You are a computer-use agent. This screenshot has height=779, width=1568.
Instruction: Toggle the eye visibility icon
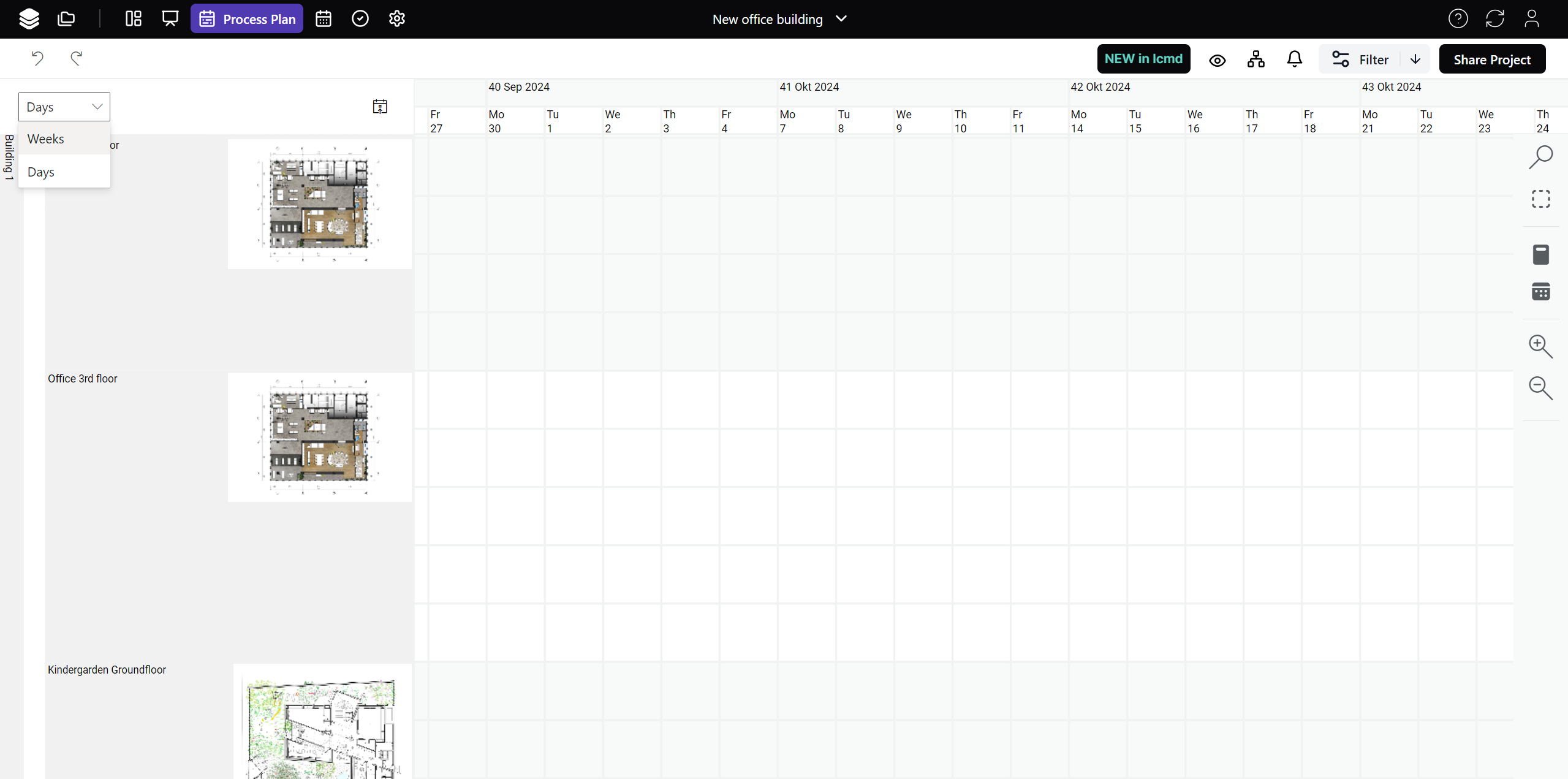(1217, 60)
